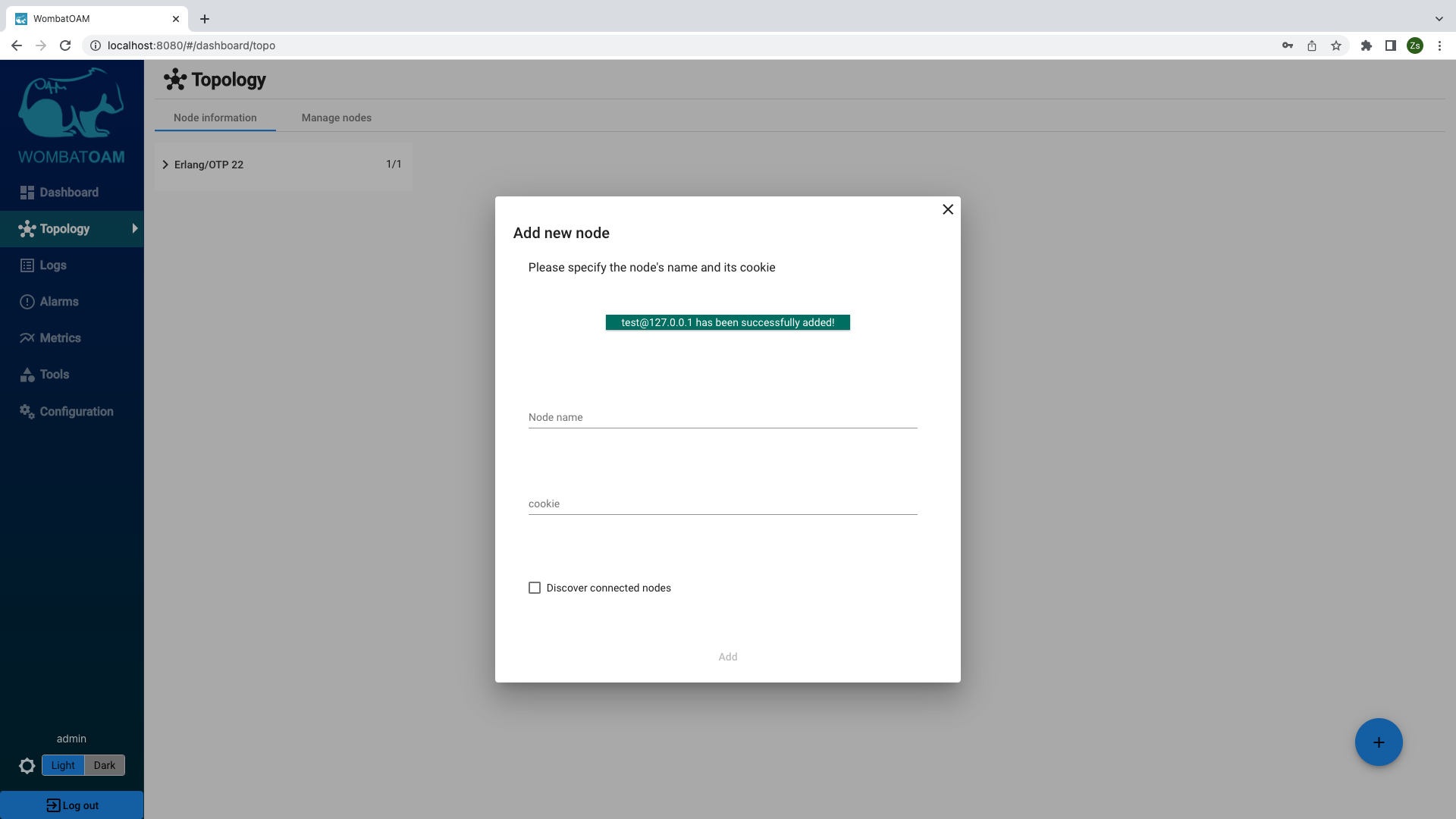
Task: Select the WombatOAM browser tab
Action: point(97,19)
